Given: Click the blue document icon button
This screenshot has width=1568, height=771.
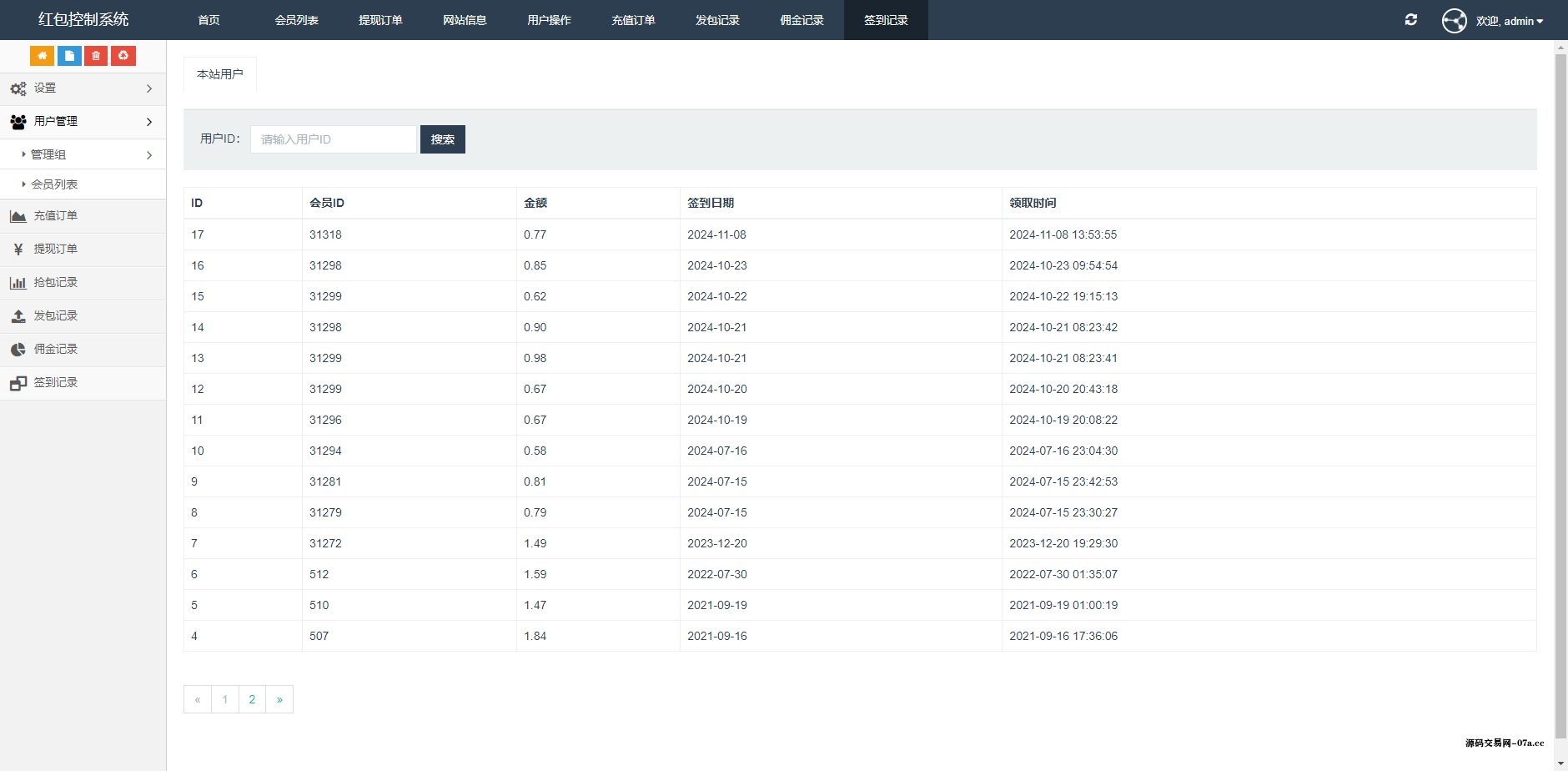Looking at the screenshot, I should [x=69, y=56].
